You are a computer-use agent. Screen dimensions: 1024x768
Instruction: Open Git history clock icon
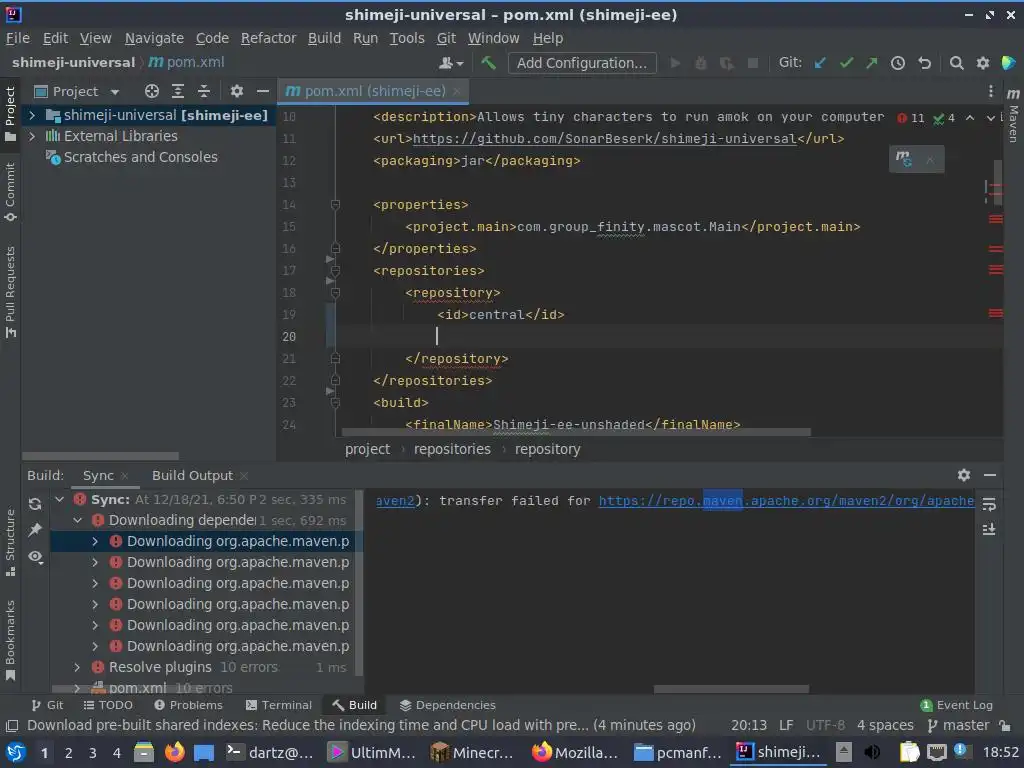coord(898,63)
